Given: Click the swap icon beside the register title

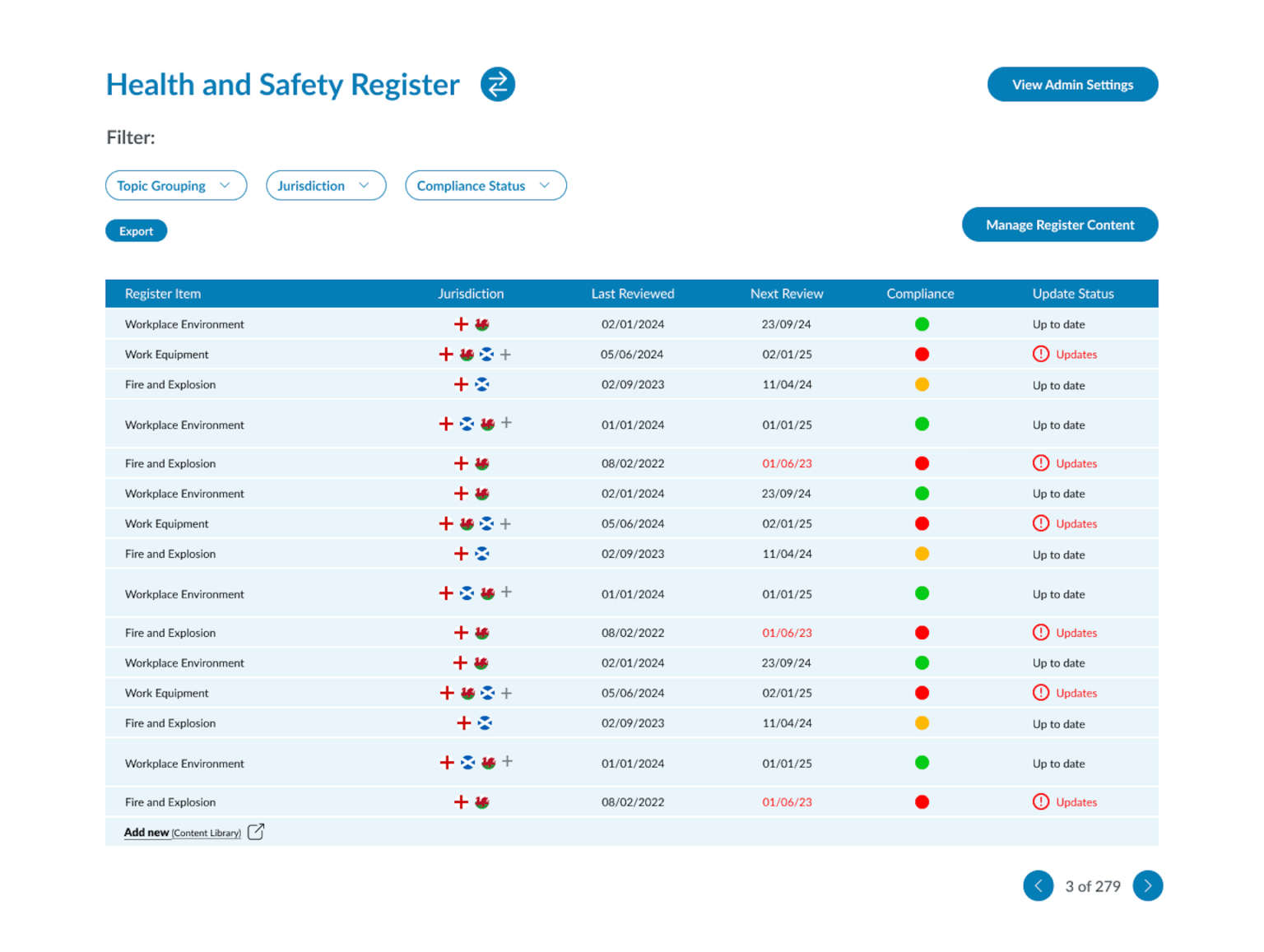Looking at the screenshot, I should (498, 85).
